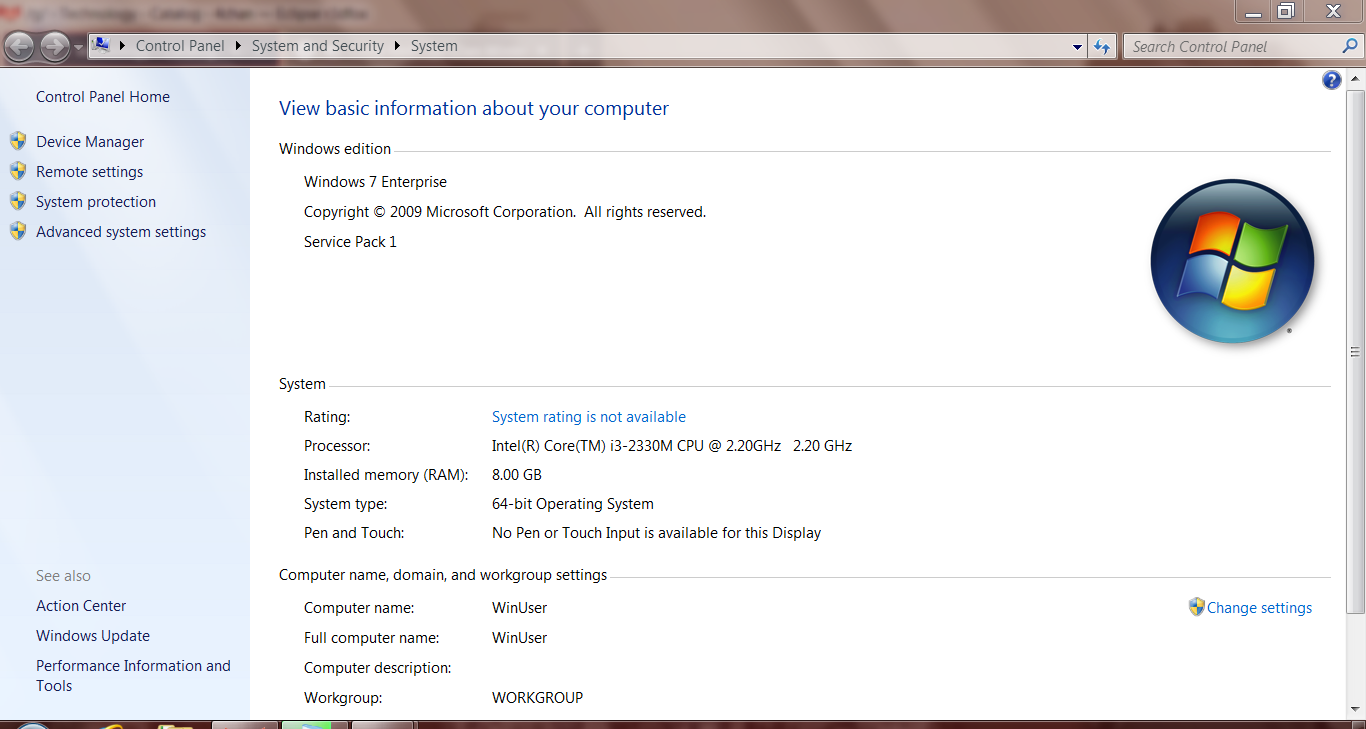The height and width of the screenshot is (729, 1366).
Task: Click the scrollbar down arrow
Action: [x=1356, y=710]
